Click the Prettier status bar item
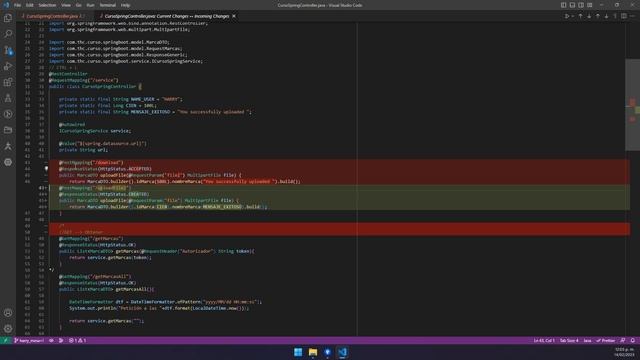Screen dimensions: 640x360 click(606, 340)
